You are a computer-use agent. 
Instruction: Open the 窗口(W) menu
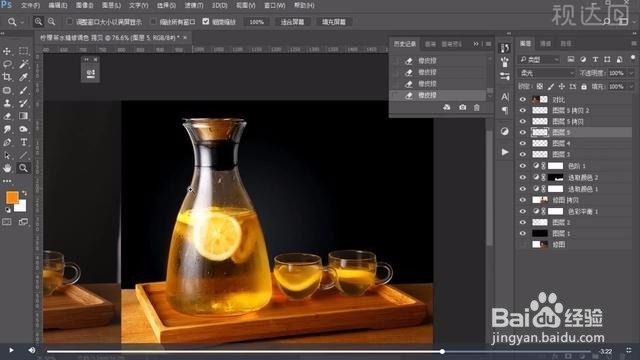(275, 6)
